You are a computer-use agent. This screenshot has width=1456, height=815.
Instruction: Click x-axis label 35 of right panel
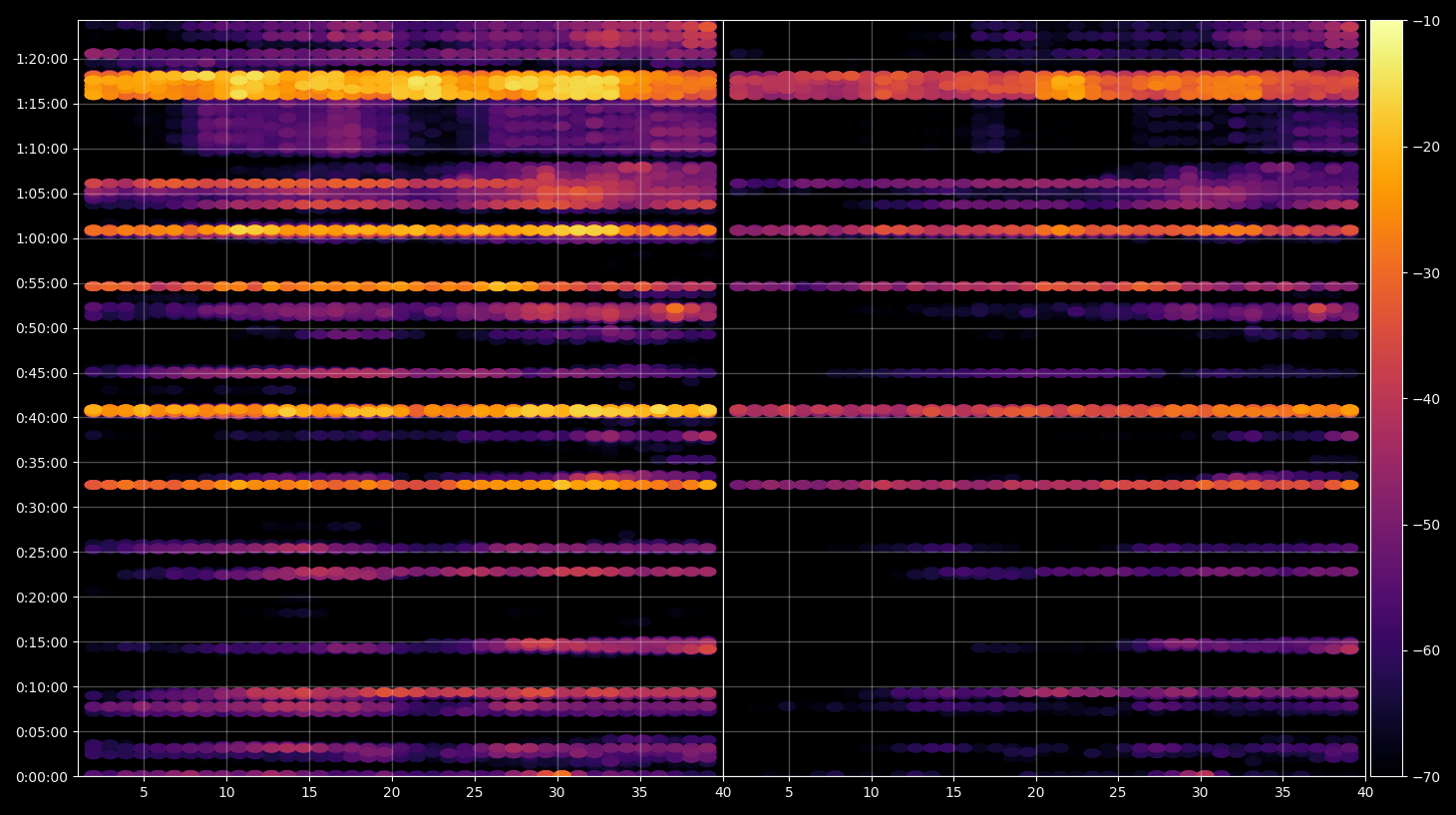1282,793
